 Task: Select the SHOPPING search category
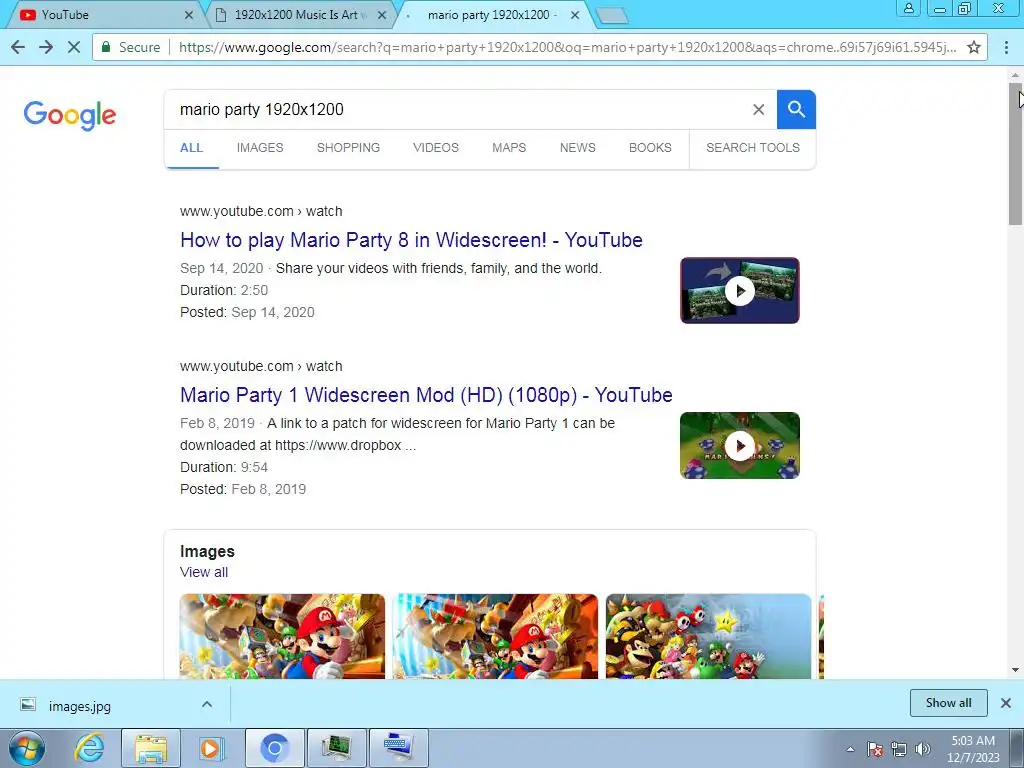(x=348, y=148)
